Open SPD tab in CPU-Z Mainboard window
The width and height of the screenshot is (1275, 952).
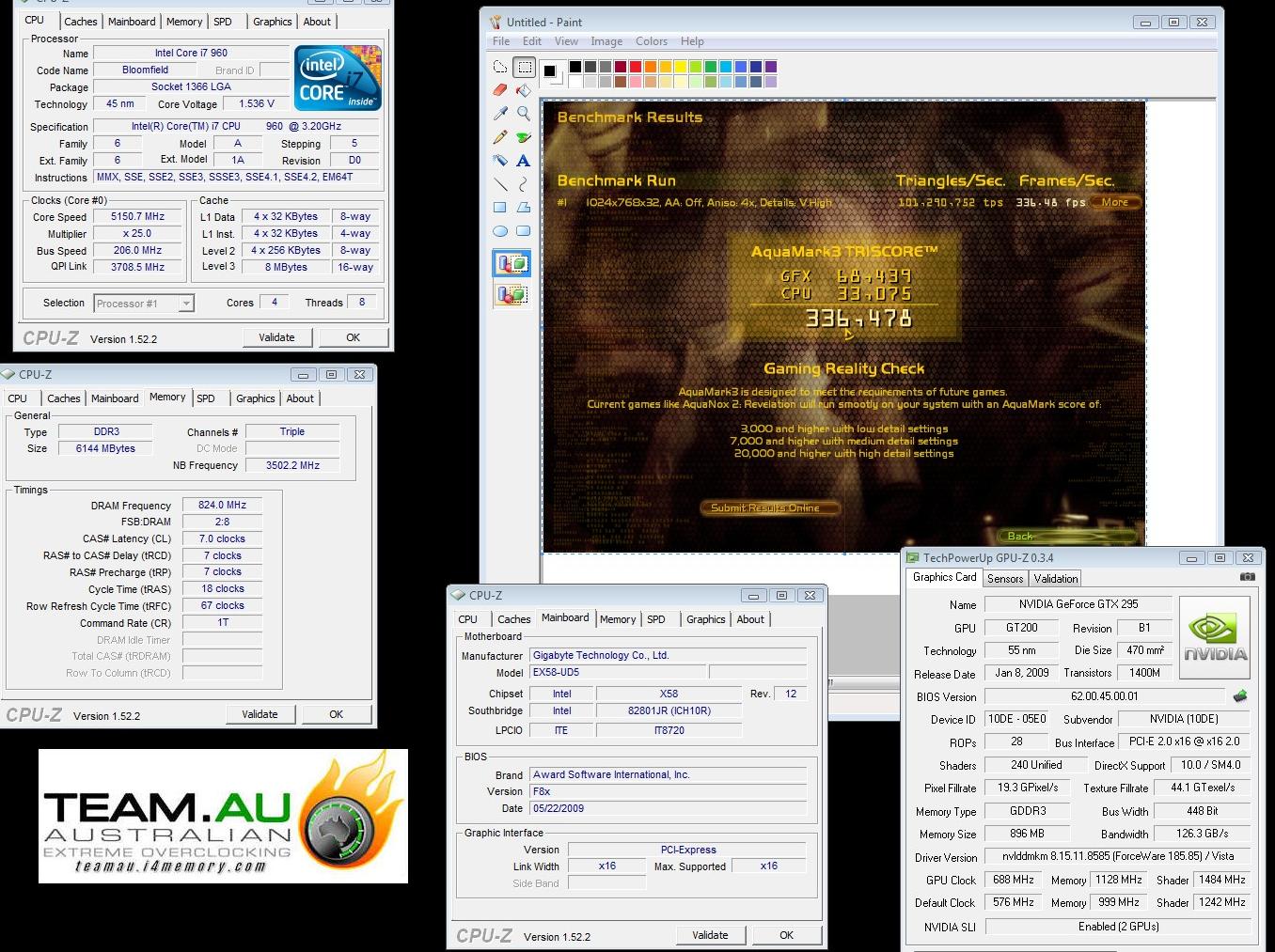656,619
